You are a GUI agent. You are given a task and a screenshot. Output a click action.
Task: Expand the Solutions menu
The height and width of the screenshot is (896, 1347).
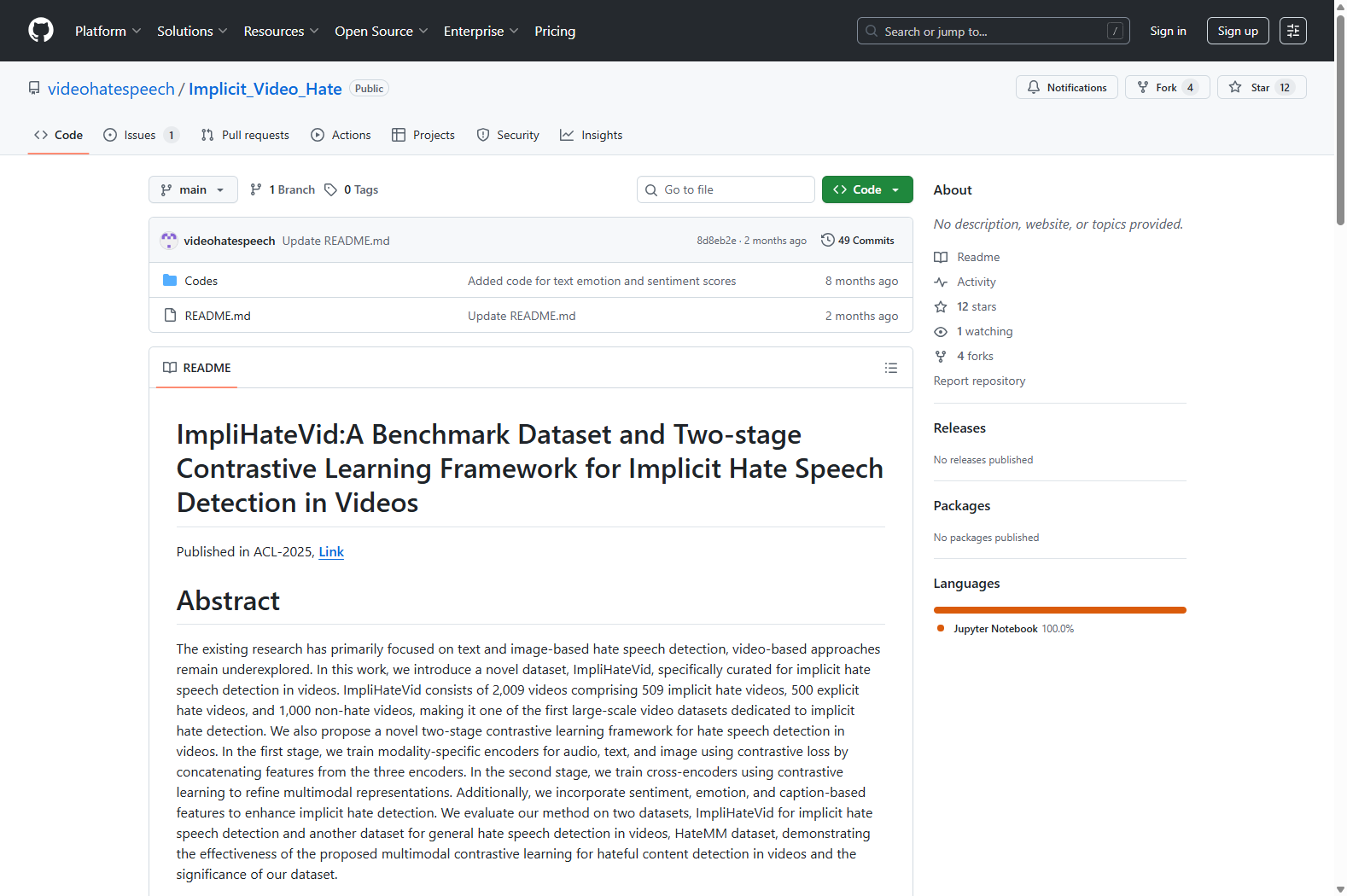[x=192, y=31]
